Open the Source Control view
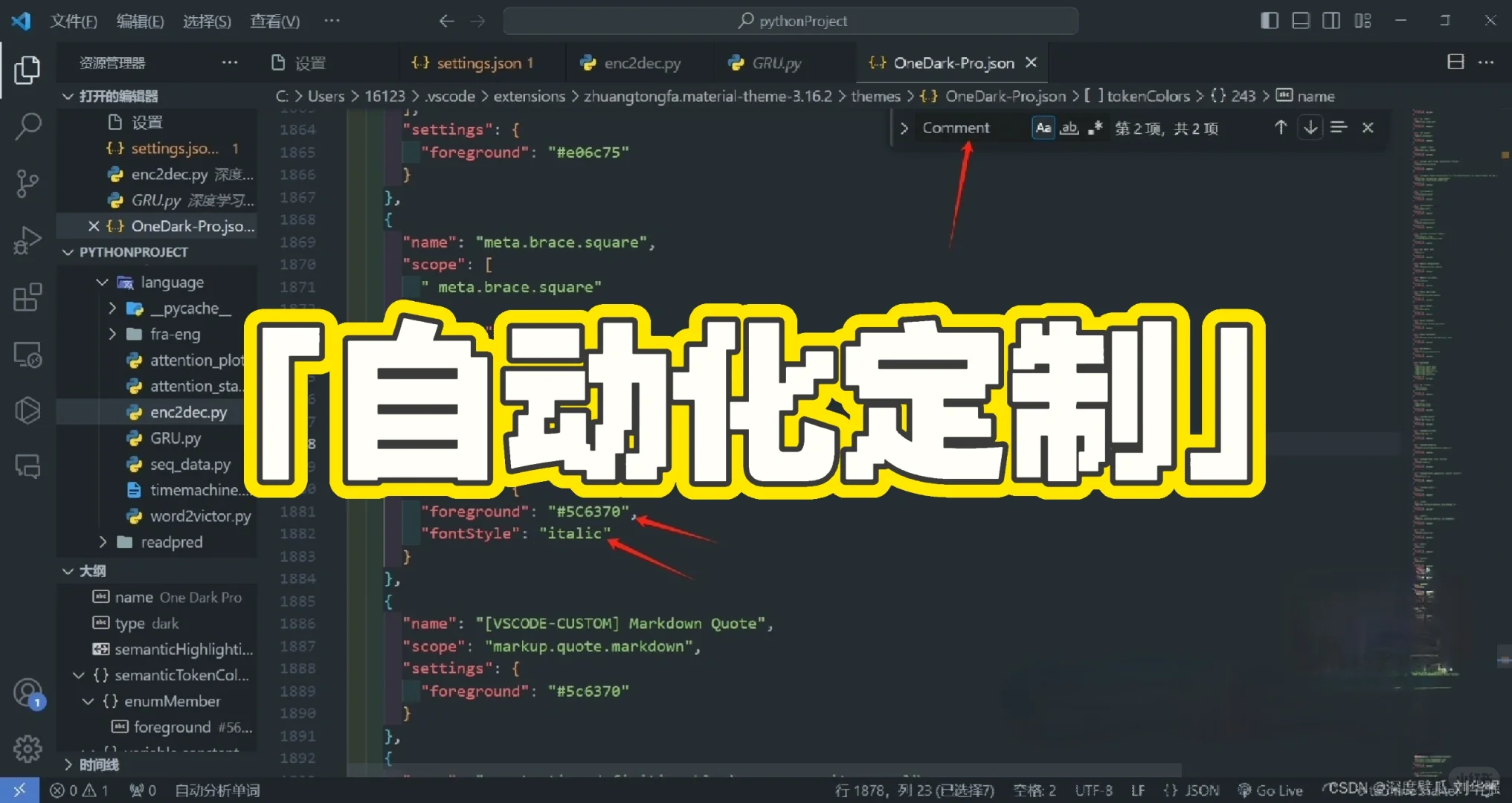 pos(28,183)
